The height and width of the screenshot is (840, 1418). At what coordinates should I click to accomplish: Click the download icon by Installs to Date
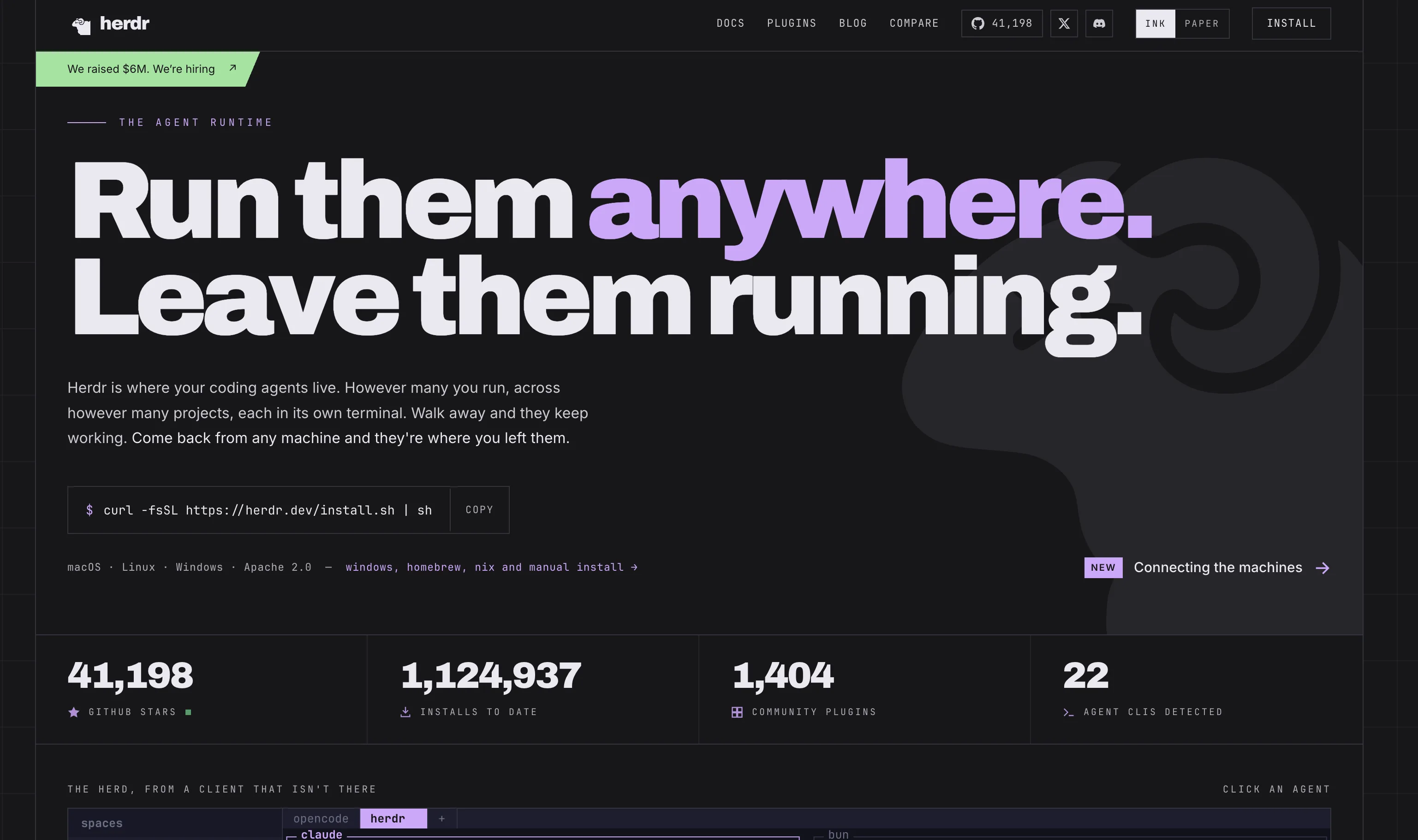(x=405, y=712)
